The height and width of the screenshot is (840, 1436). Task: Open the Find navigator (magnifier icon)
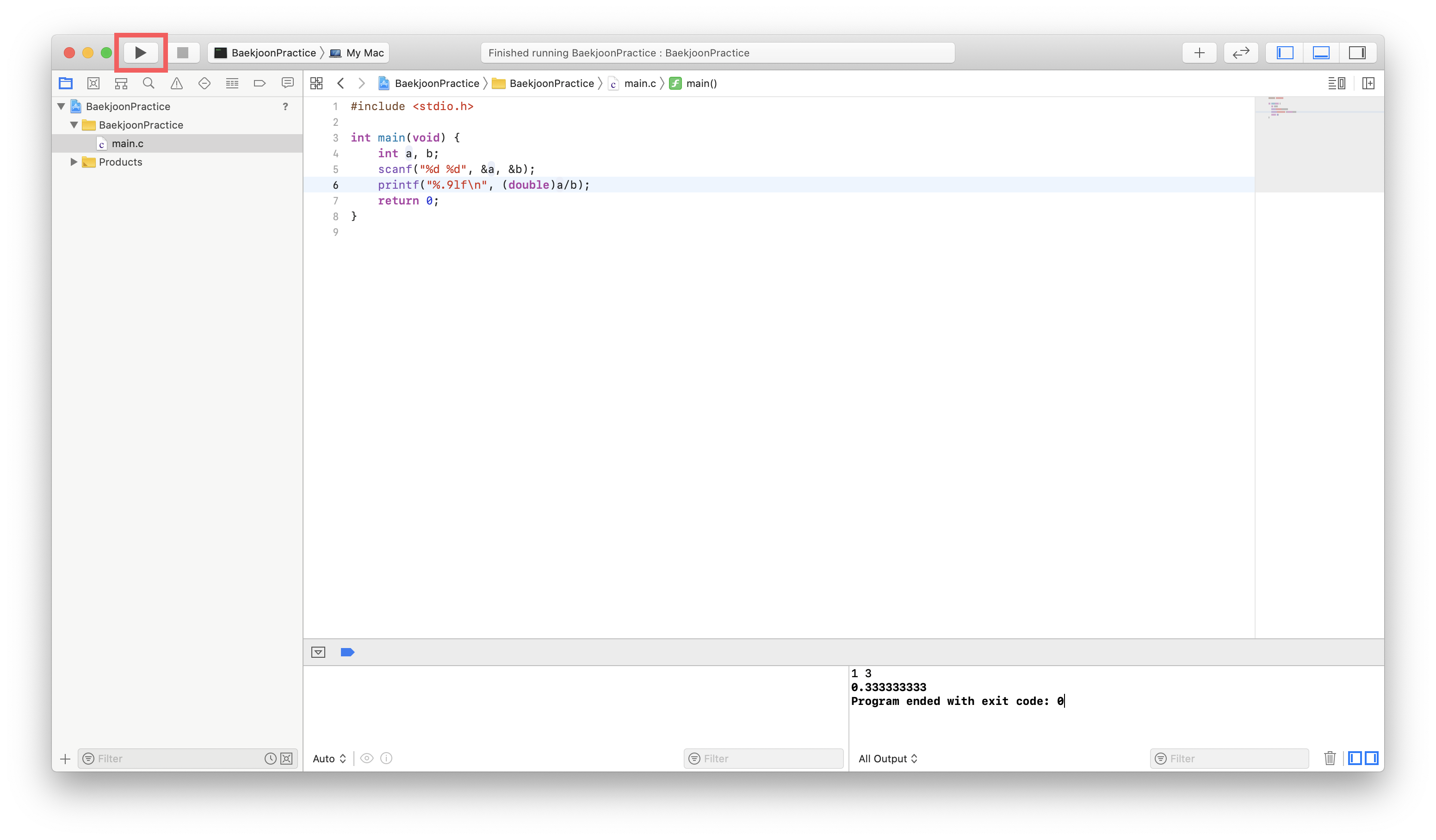pyautogui.click(x=149, y=84)
